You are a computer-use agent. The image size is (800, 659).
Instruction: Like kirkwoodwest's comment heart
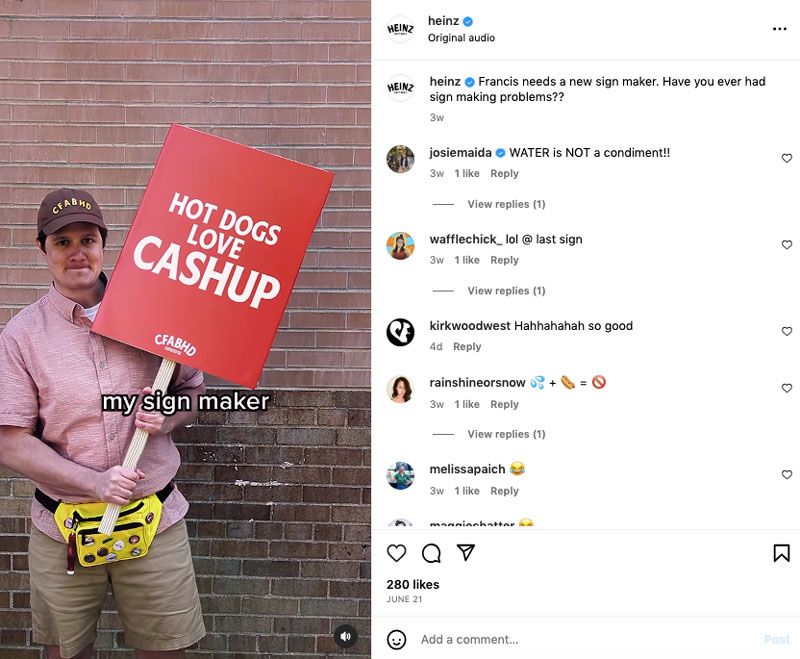click(x=787, y=332)
